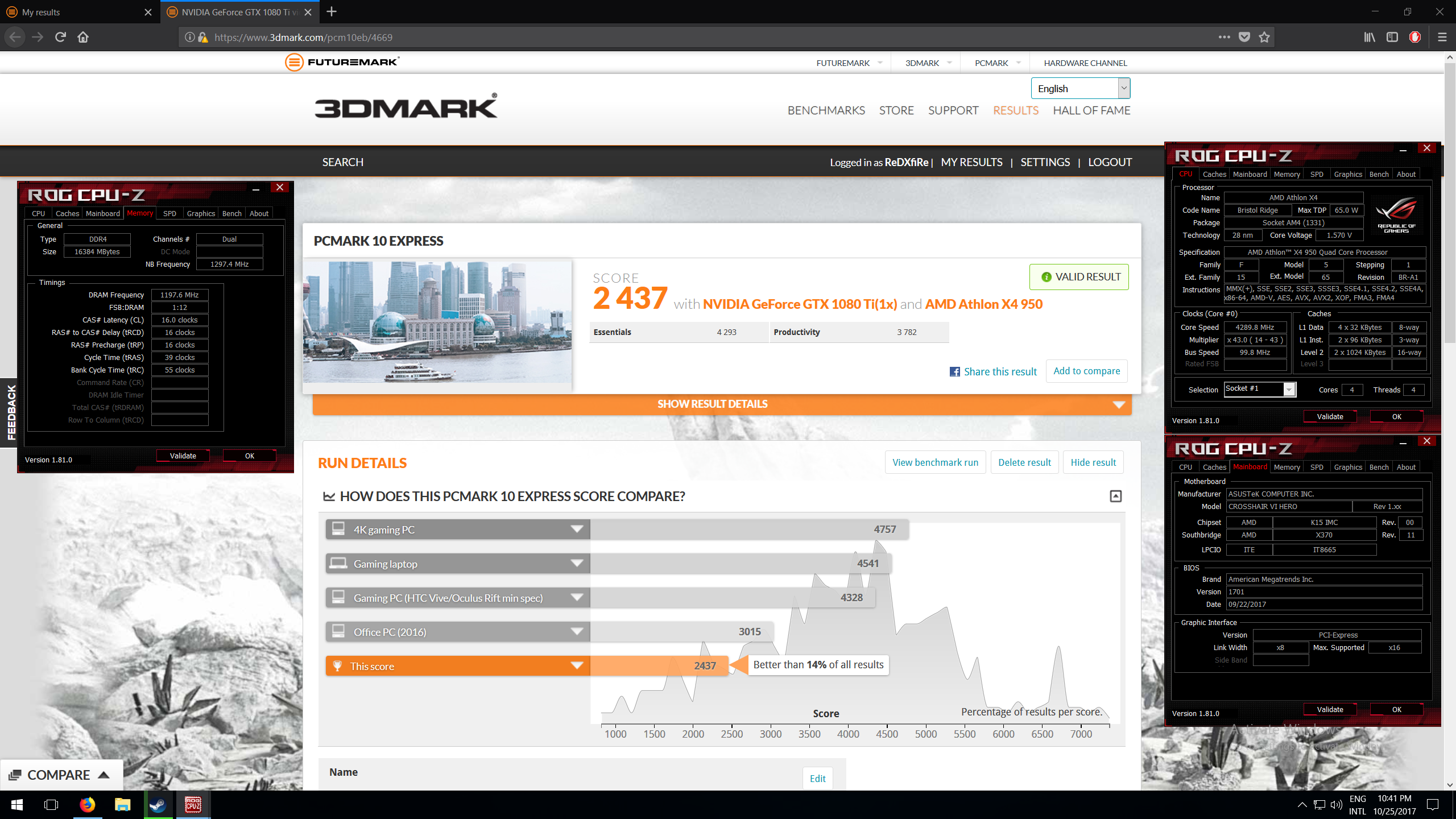Toggle the sidebar view icon
This screenshot has height=819, width=1456.
(1392, 37)
